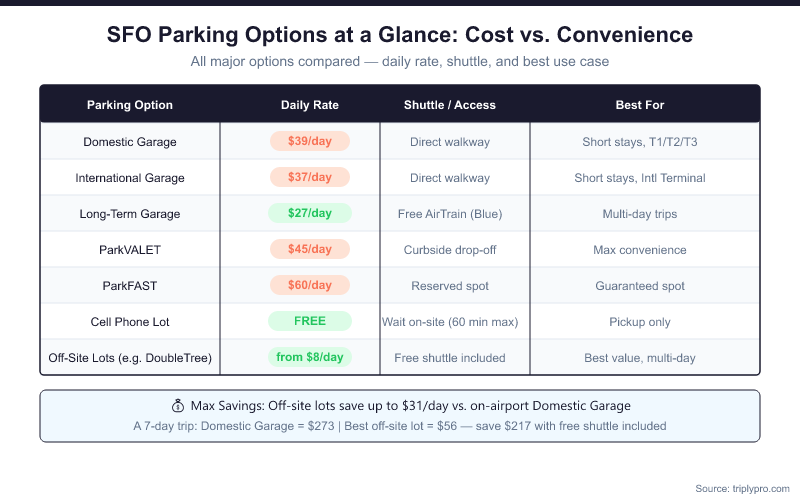Select the Off-Site Lots (e.g. DoubleTree) label
This screenshot has height=500, width=800.
[130, 357]
